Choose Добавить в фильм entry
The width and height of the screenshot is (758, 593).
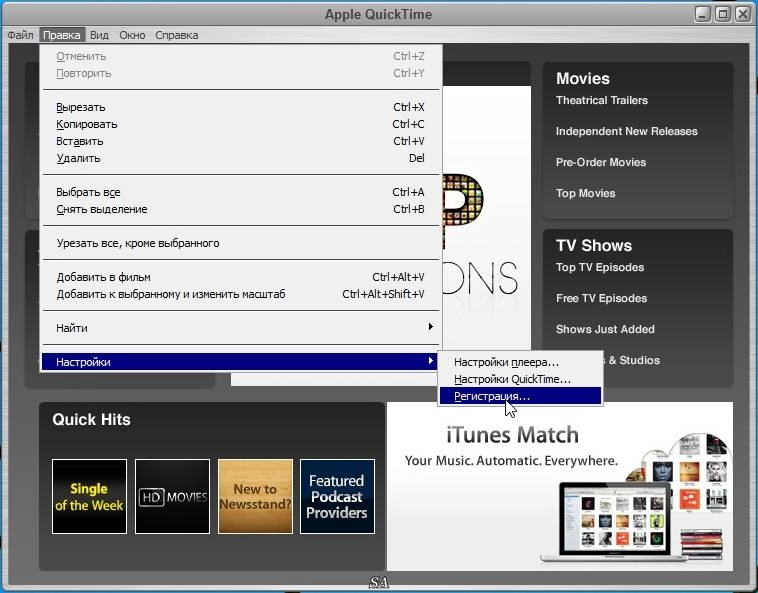pyautogui.click(x=240, y=277)
